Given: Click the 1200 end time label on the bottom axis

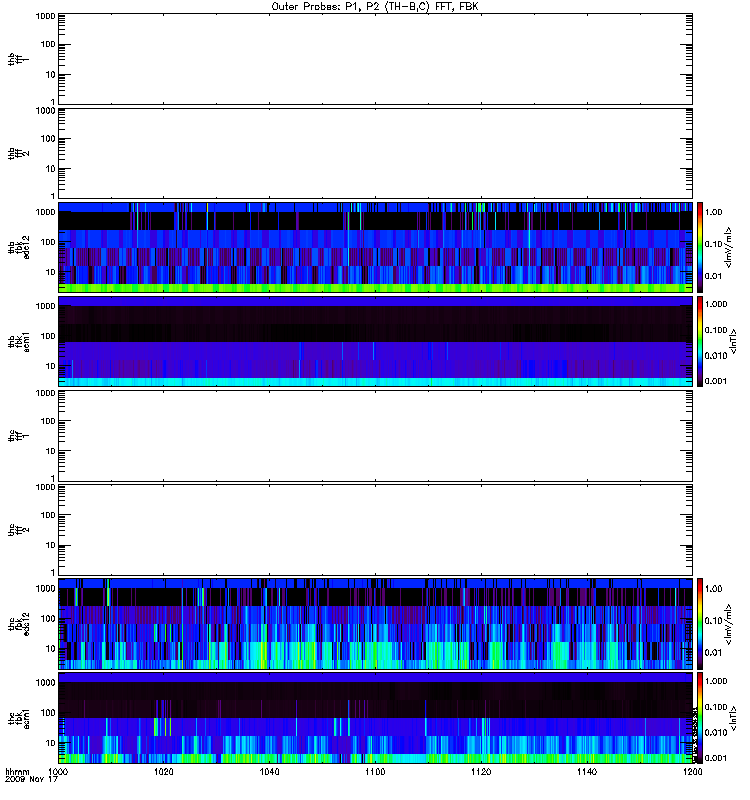Looking at the screenshot, I should [692, 771].
